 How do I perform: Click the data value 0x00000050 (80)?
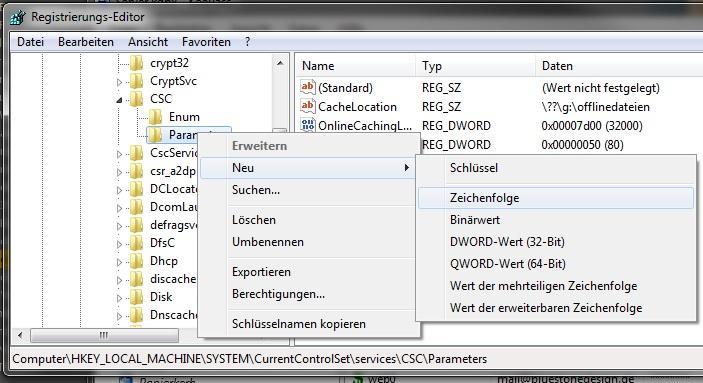click(x=582, y=145)
